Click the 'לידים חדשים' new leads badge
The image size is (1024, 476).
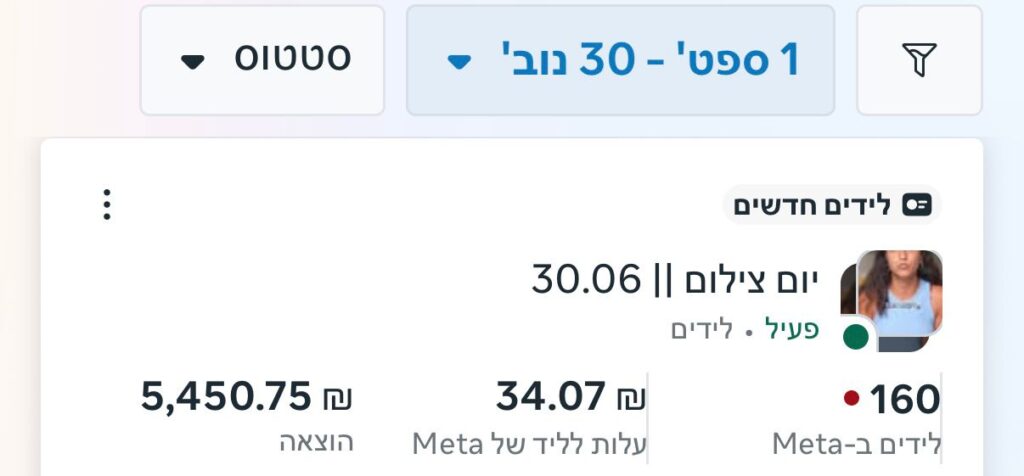click(x=832, y=206)
